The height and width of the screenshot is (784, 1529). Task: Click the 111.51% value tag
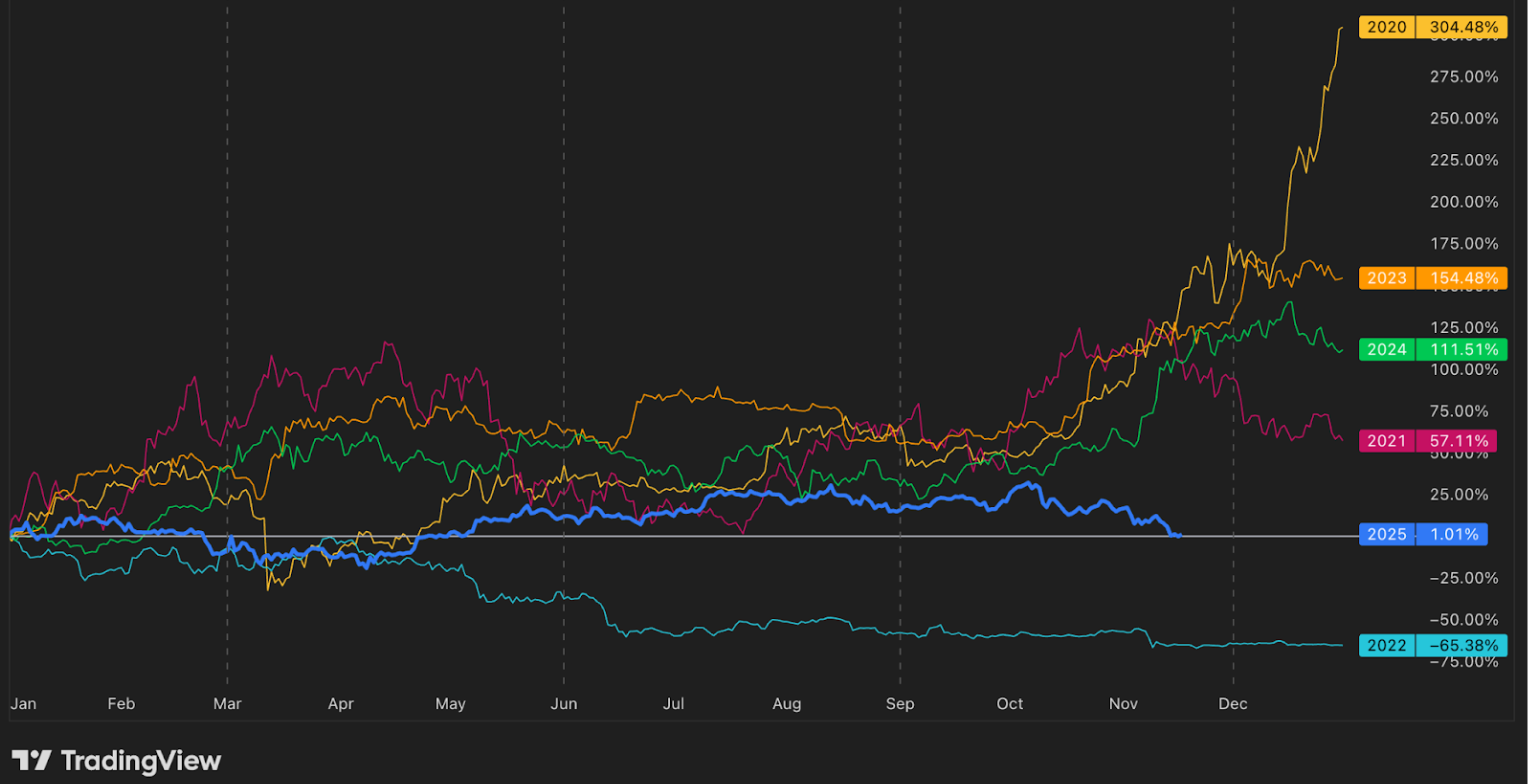(x=1459, y=349)
